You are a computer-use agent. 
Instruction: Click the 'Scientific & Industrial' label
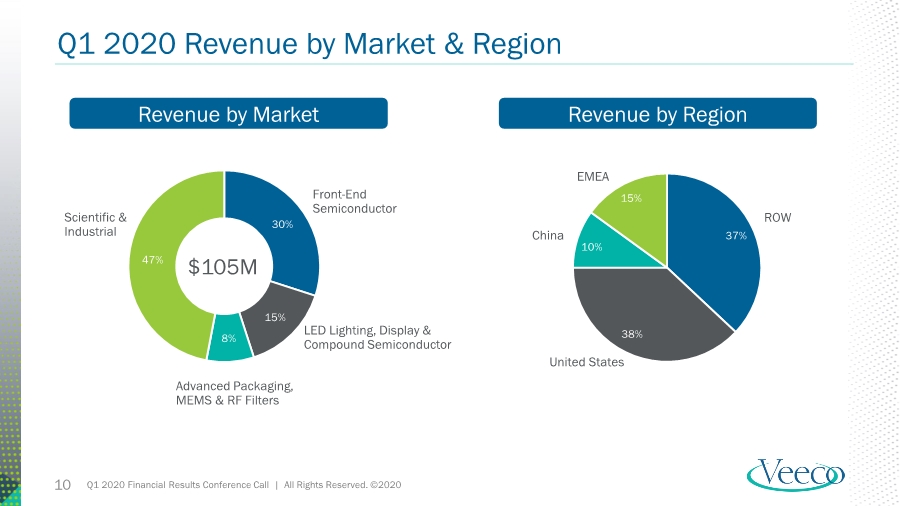95,224
